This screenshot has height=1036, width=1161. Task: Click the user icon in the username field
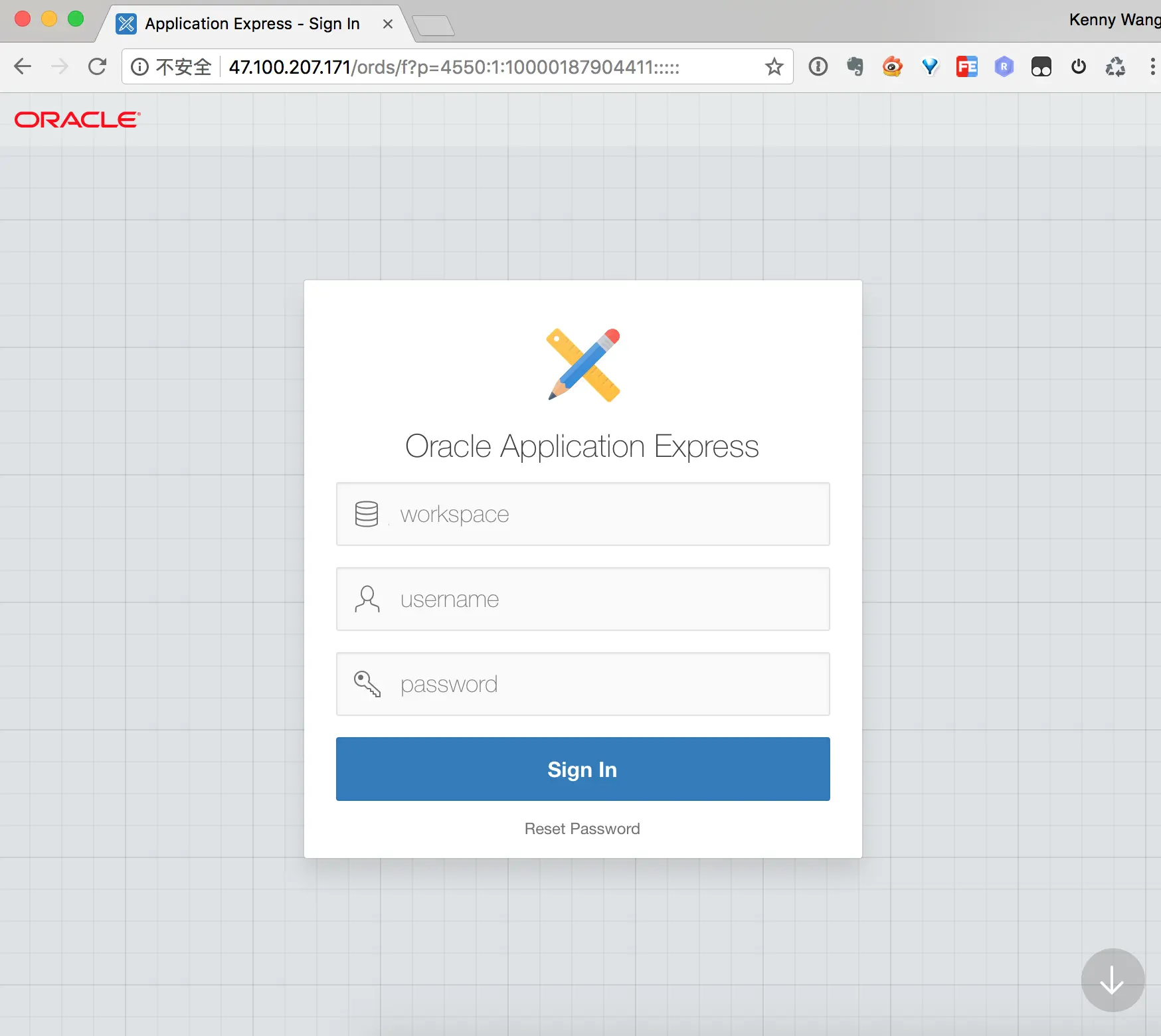367,599
